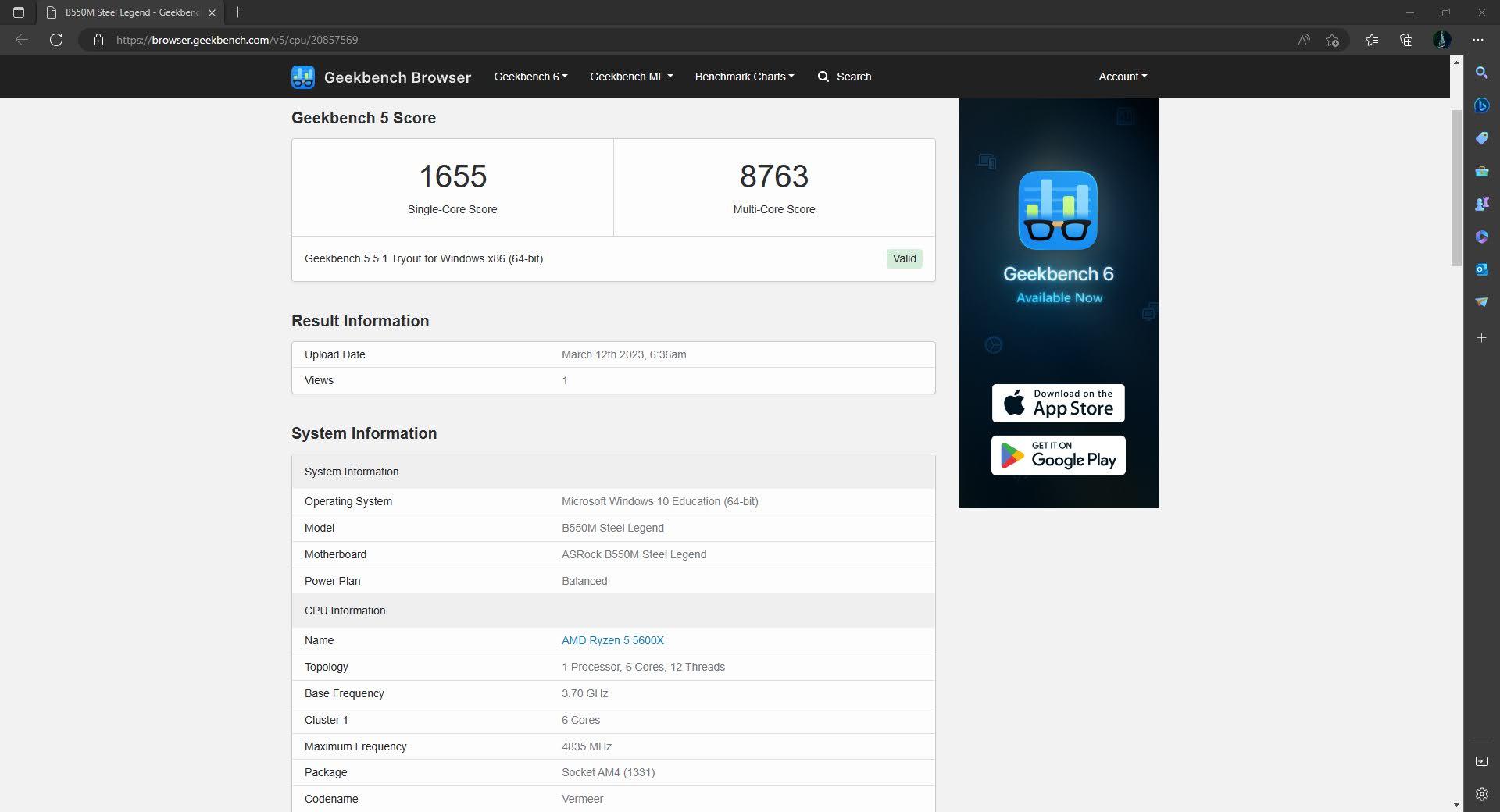This screenshot has height=812, width=1500.
Task: Open Bing Chat sidebar icon
Action: tap(1481, 105)
